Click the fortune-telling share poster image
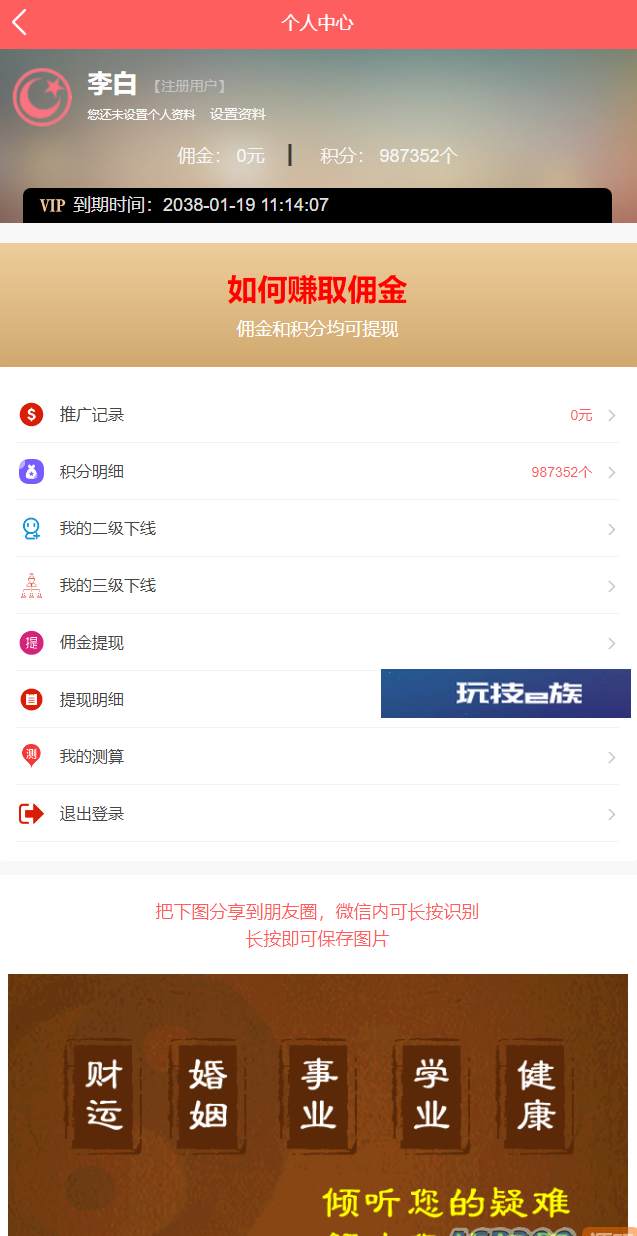The height and width of the screenshot is (1236, 637). [x=318, y=1105]
